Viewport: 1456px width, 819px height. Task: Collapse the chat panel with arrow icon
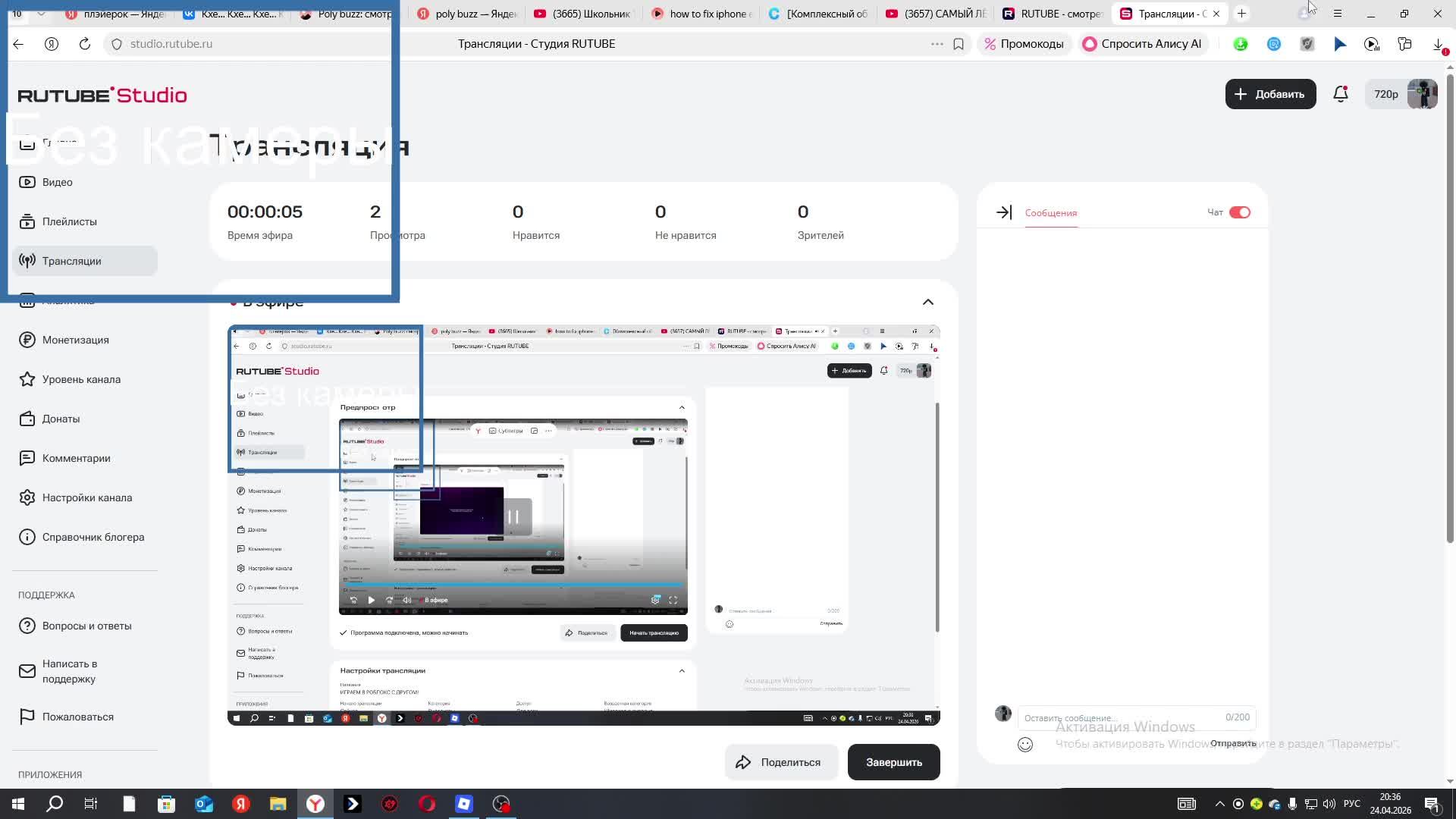click(1003, 212)
